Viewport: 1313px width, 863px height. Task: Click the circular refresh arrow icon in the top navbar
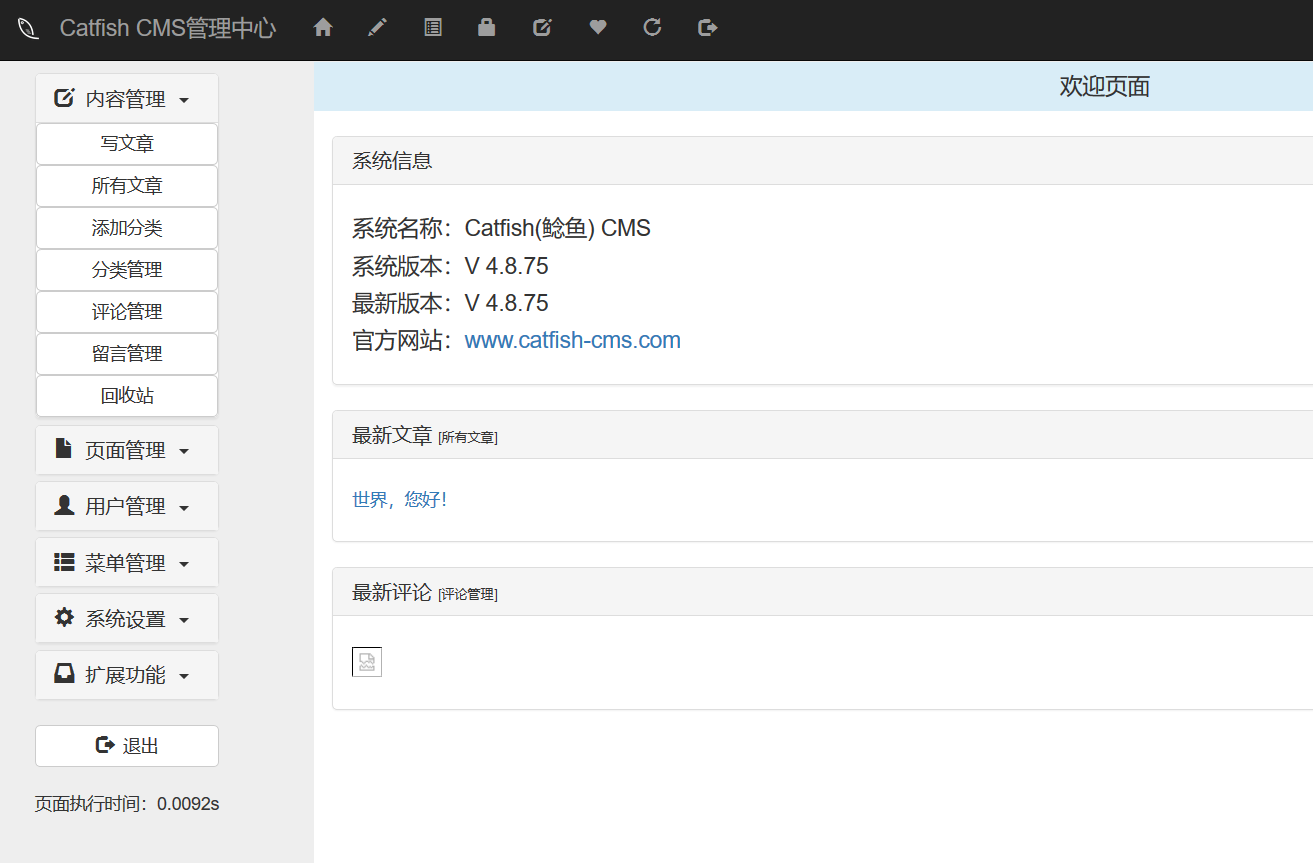click(652, 28)
